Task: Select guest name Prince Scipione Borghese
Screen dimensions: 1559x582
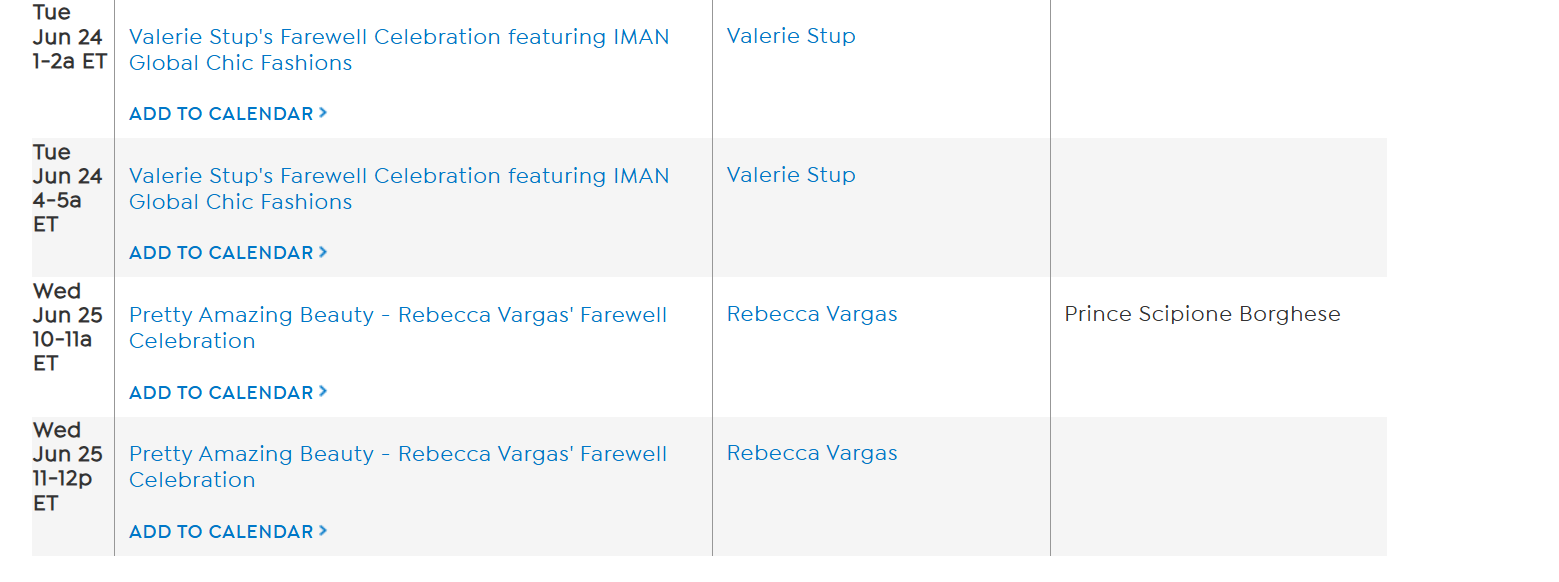Action: tap(1202, 314)
